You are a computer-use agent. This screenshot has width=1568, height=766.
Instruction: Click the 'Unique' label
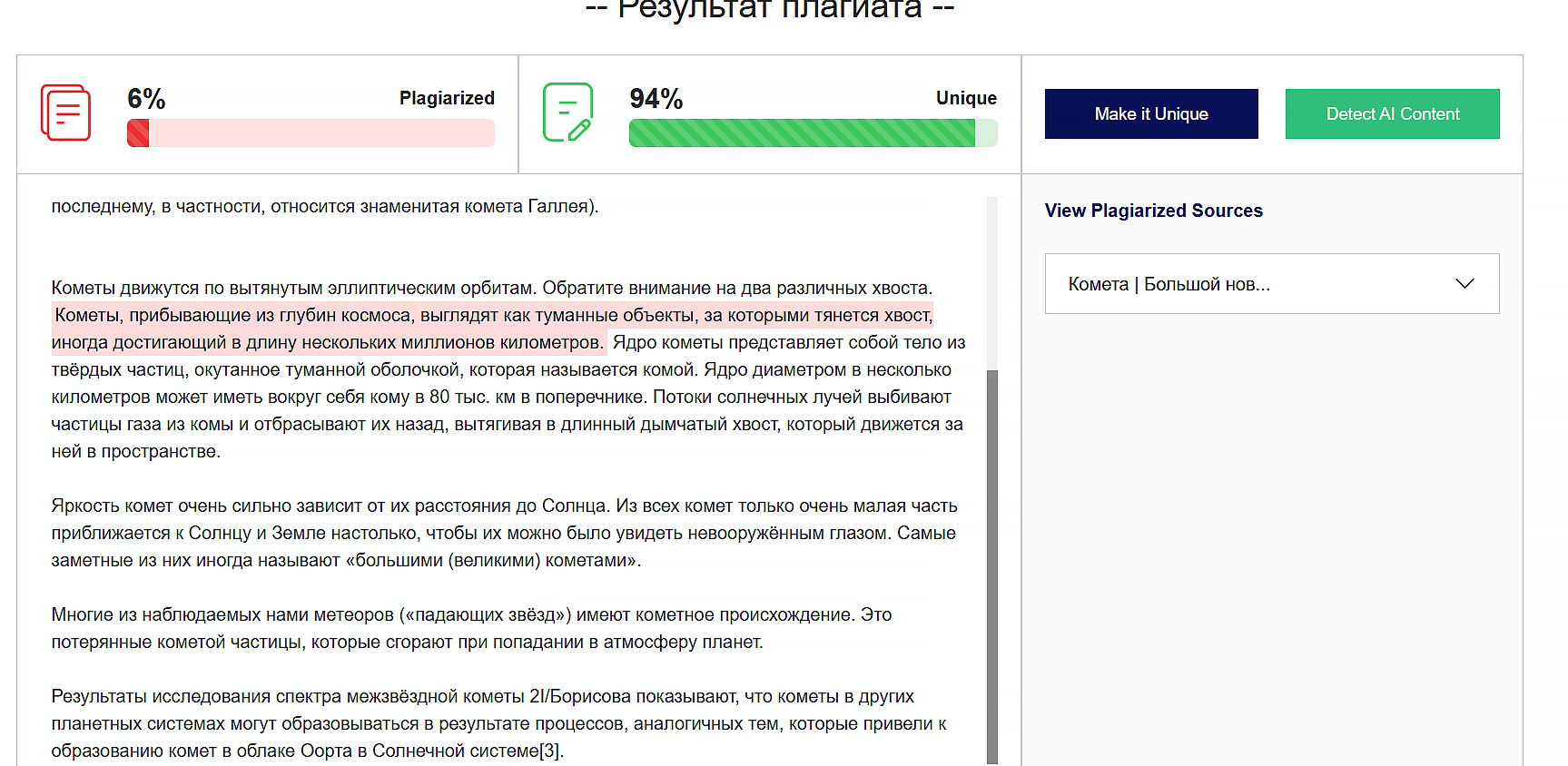click(966, 98)
